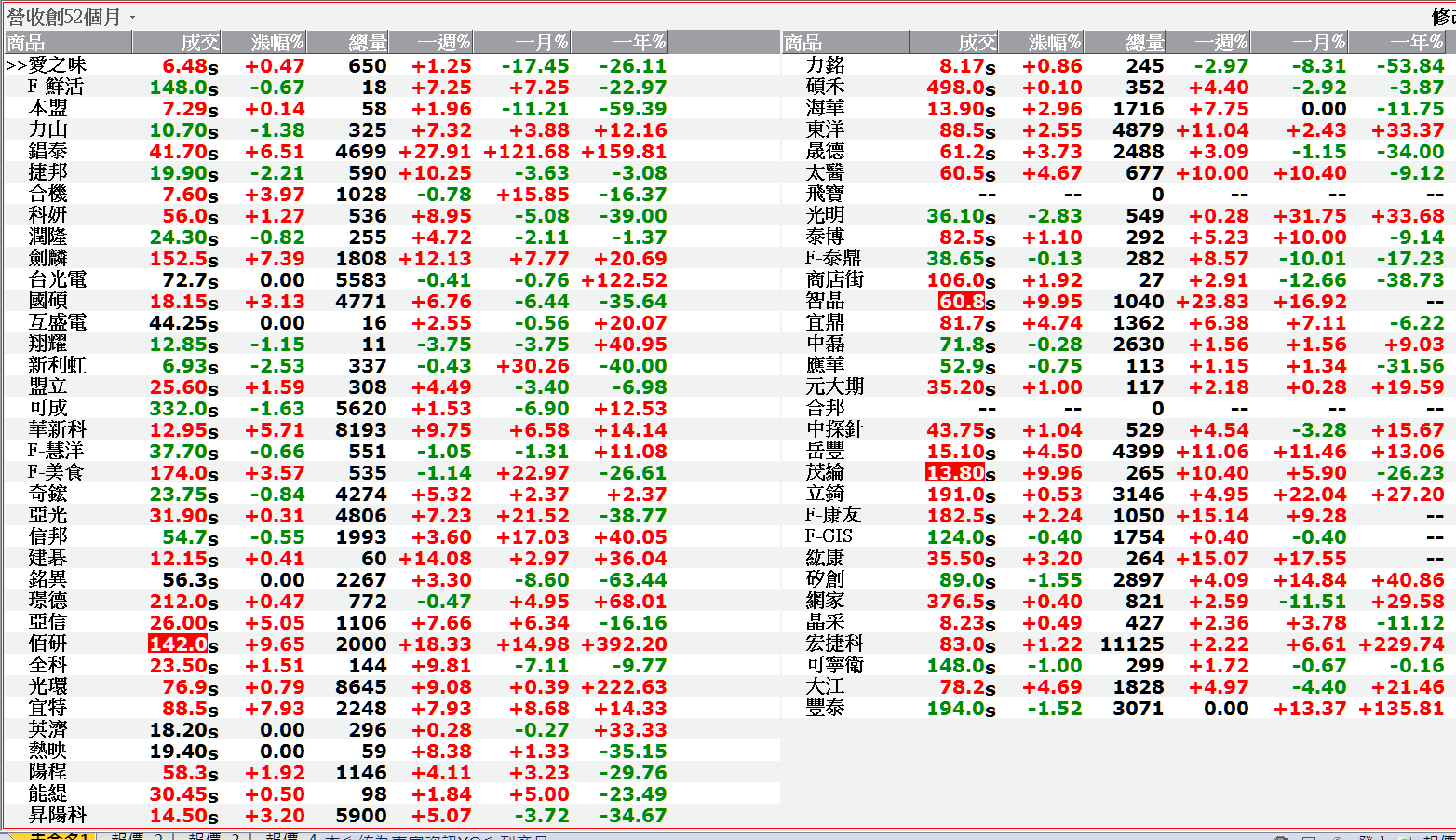
Task: Click 錩泰 stock name in the list
Action: [x=47, y=151]
